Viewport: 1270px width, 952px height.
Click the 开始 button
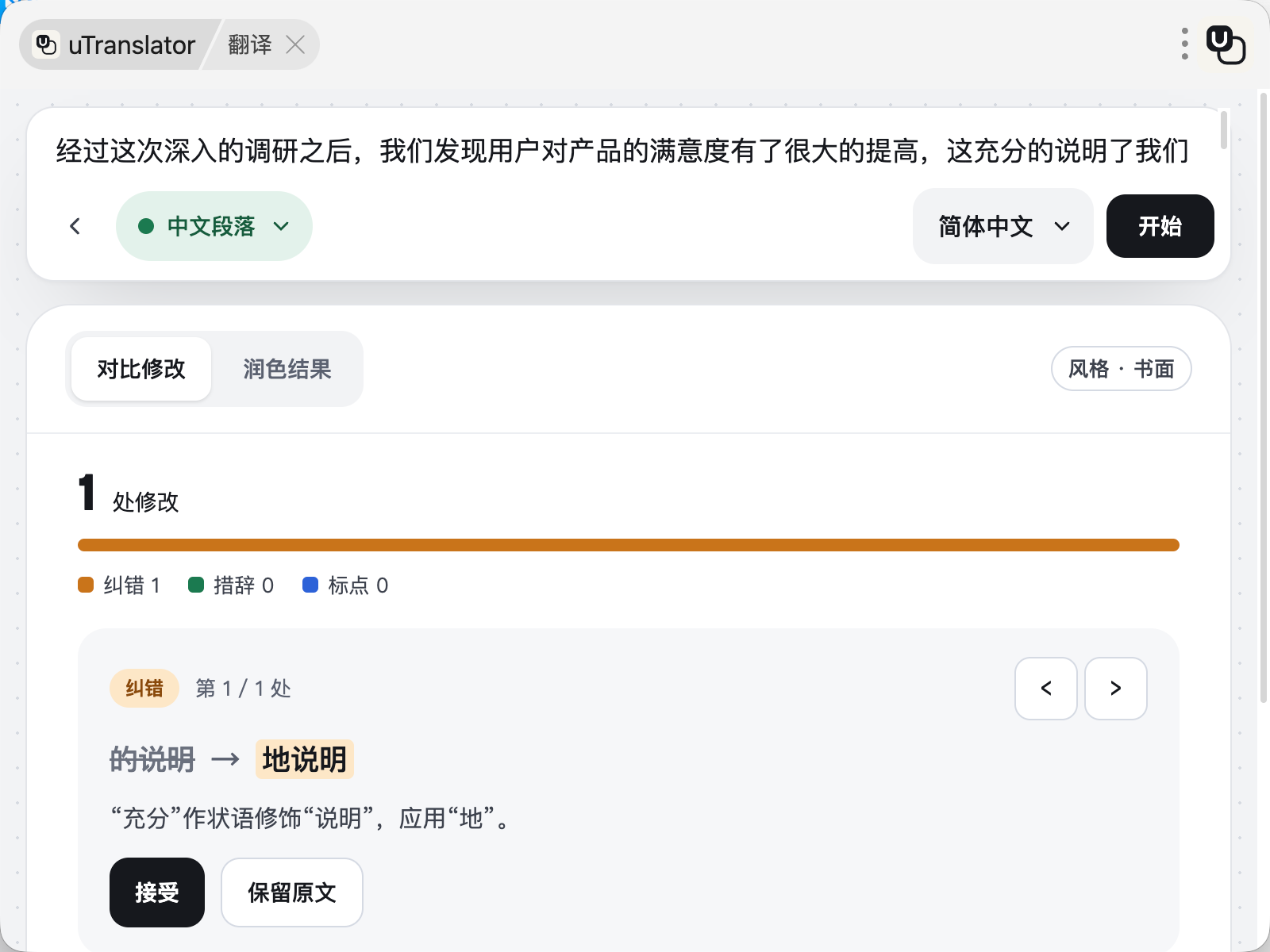(x=1160, y=226)
